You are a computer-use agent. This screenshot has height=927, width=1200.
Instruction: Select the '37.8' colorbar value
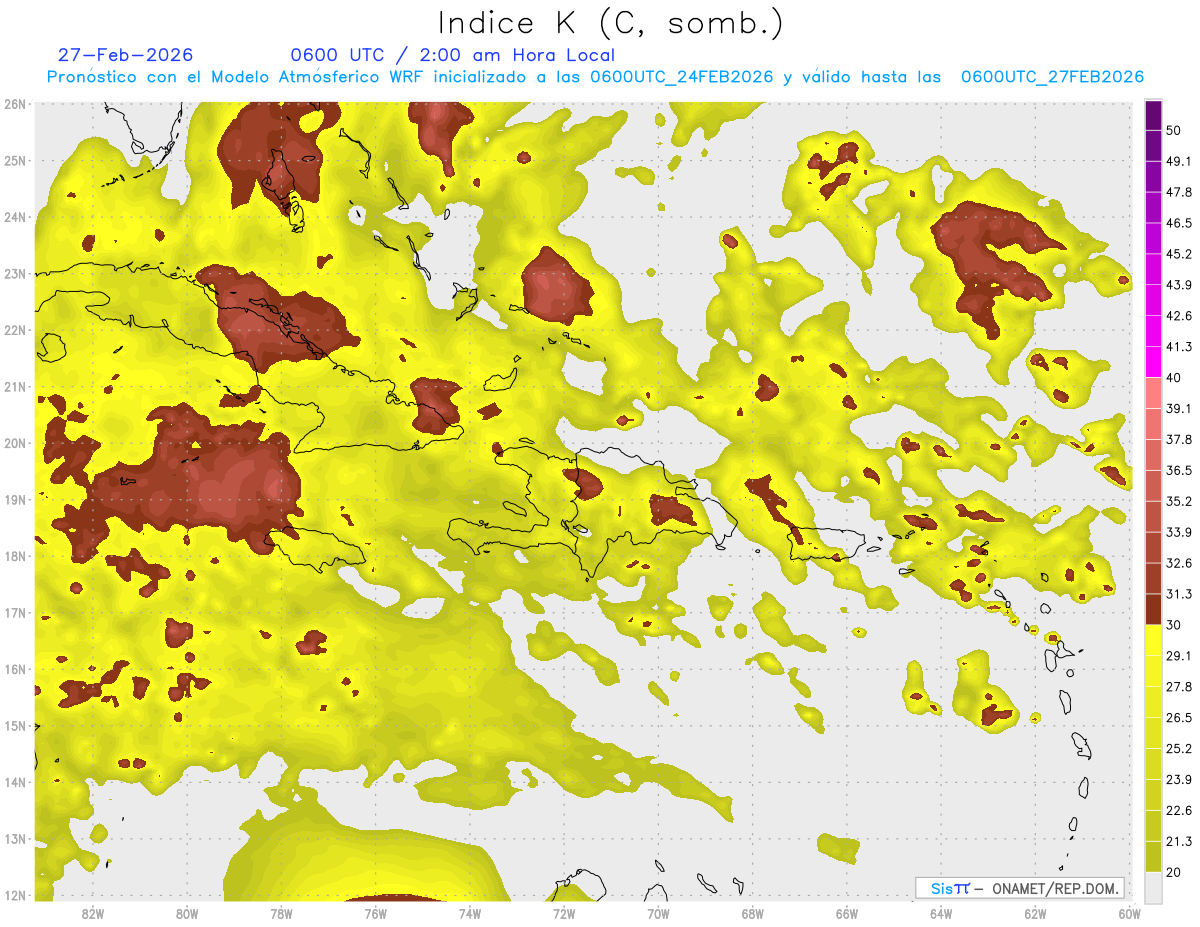(x=1178, y=439)
